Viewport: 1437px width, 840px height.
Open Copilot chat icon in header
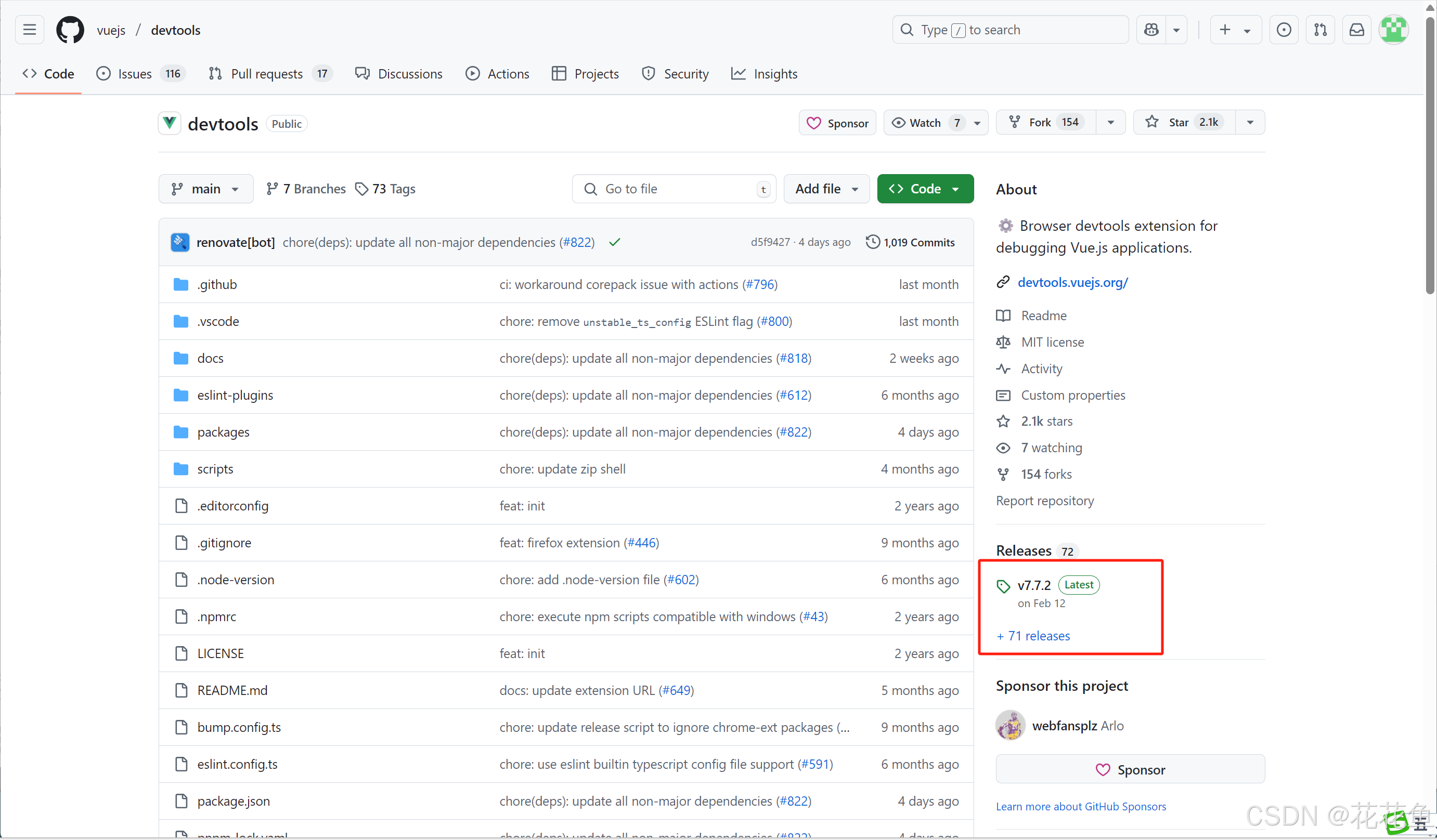pos(1151,30)
